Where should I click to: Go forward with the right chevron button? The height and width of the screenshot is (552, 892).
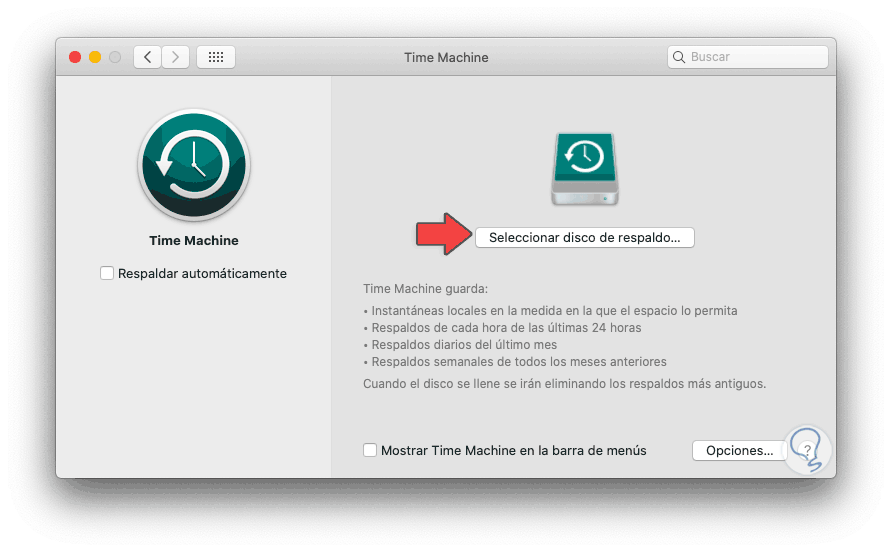175,57
